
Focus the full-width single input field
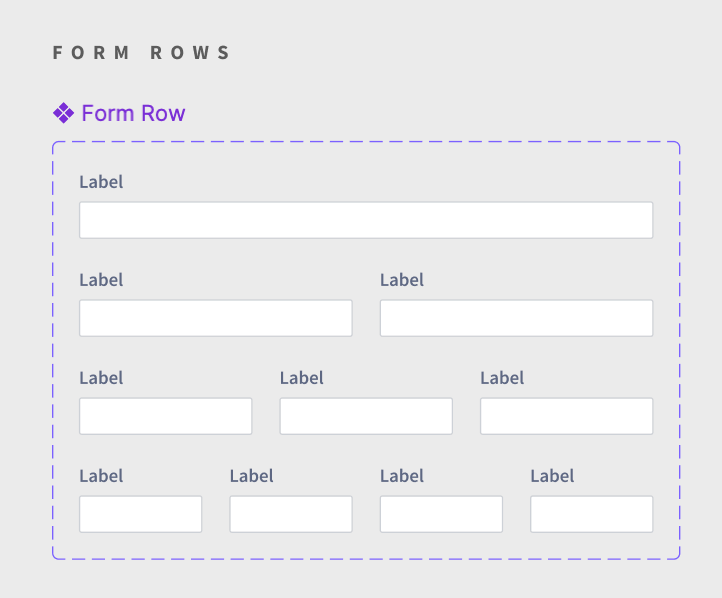pyautogui.click(x=366, y=220)
